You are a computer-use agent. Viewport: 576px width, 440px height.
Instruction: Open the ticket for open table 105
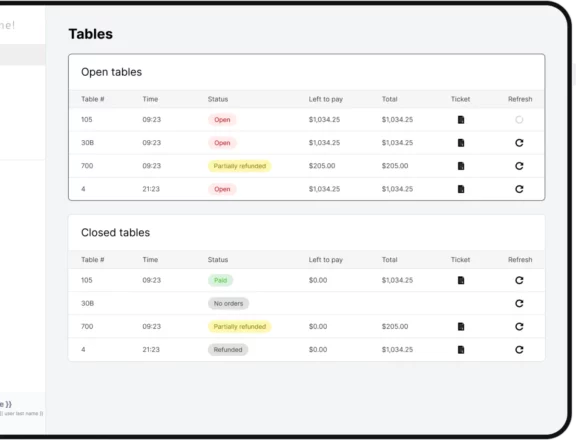tap(461, 120)
